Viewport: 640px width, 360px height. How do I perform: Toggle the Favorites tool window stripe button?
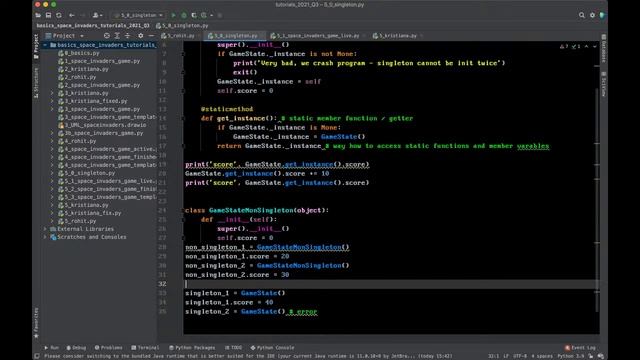[x=36, y=323]
